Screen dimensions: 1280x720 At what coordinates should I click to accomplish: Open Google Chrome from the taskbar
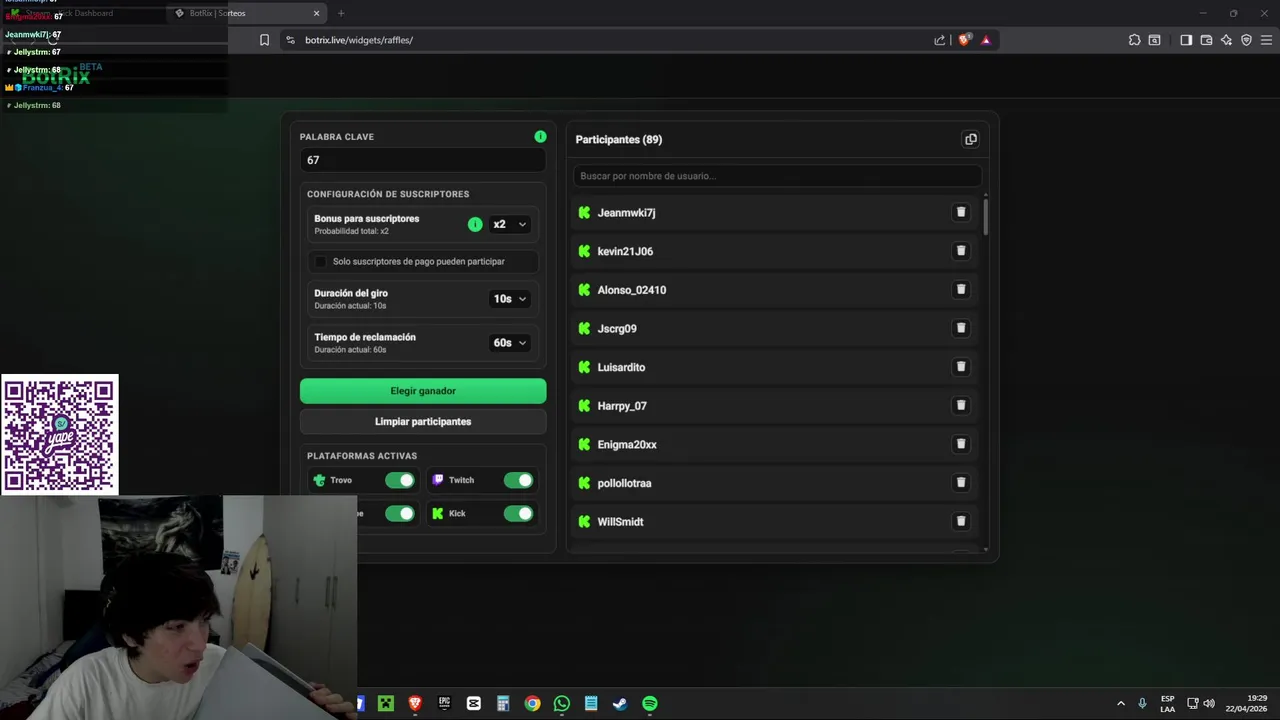[532, 704]
